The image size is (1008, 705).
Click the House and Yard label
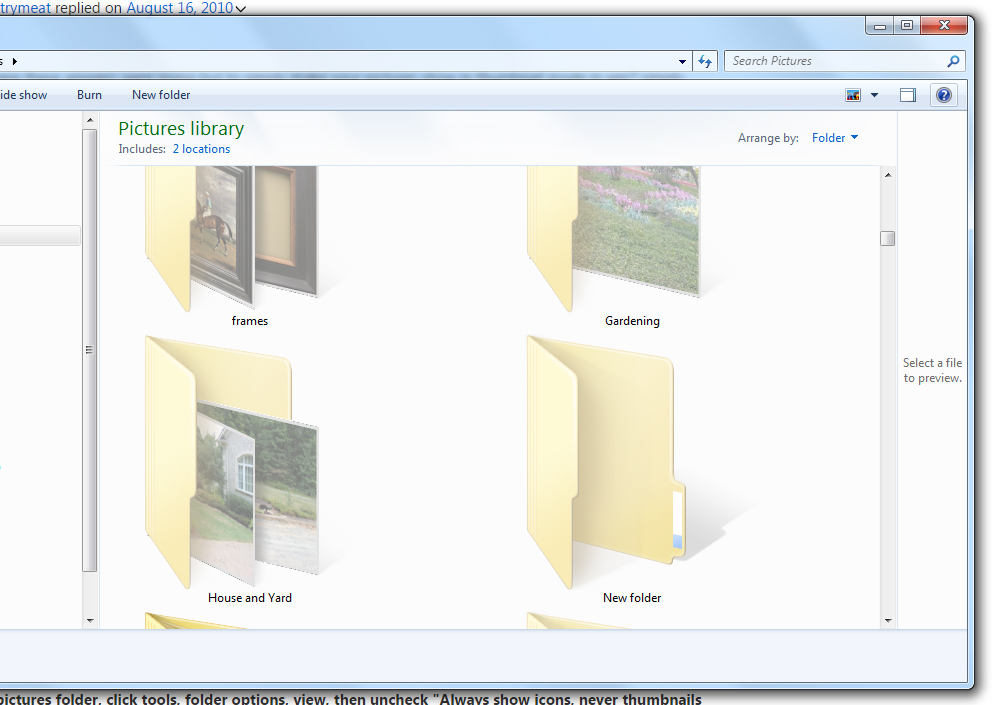tap(249, 598)
